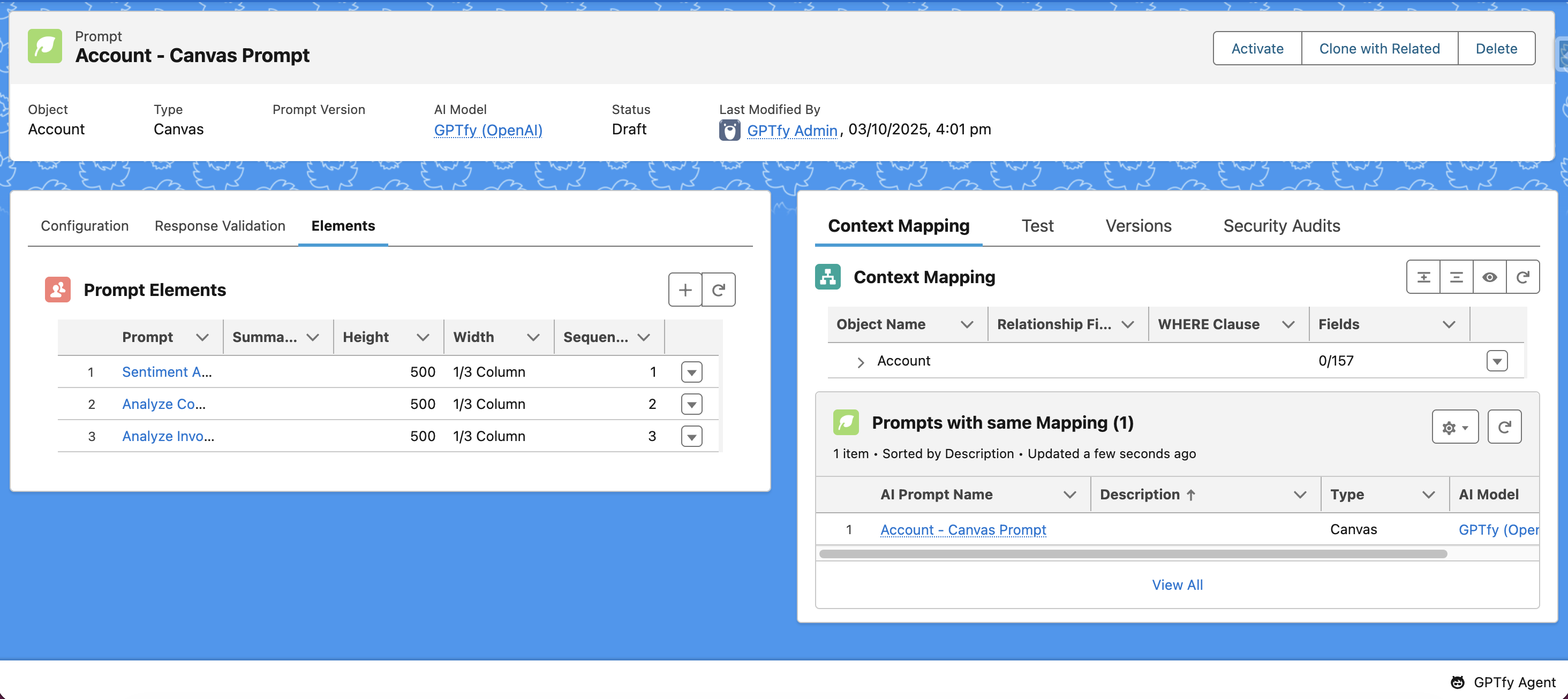Click the add Prompt Element plus icon
Image resolution: width=1568 pixels, height=699 pixels.
pyautogui.click(x=685, y=290)
